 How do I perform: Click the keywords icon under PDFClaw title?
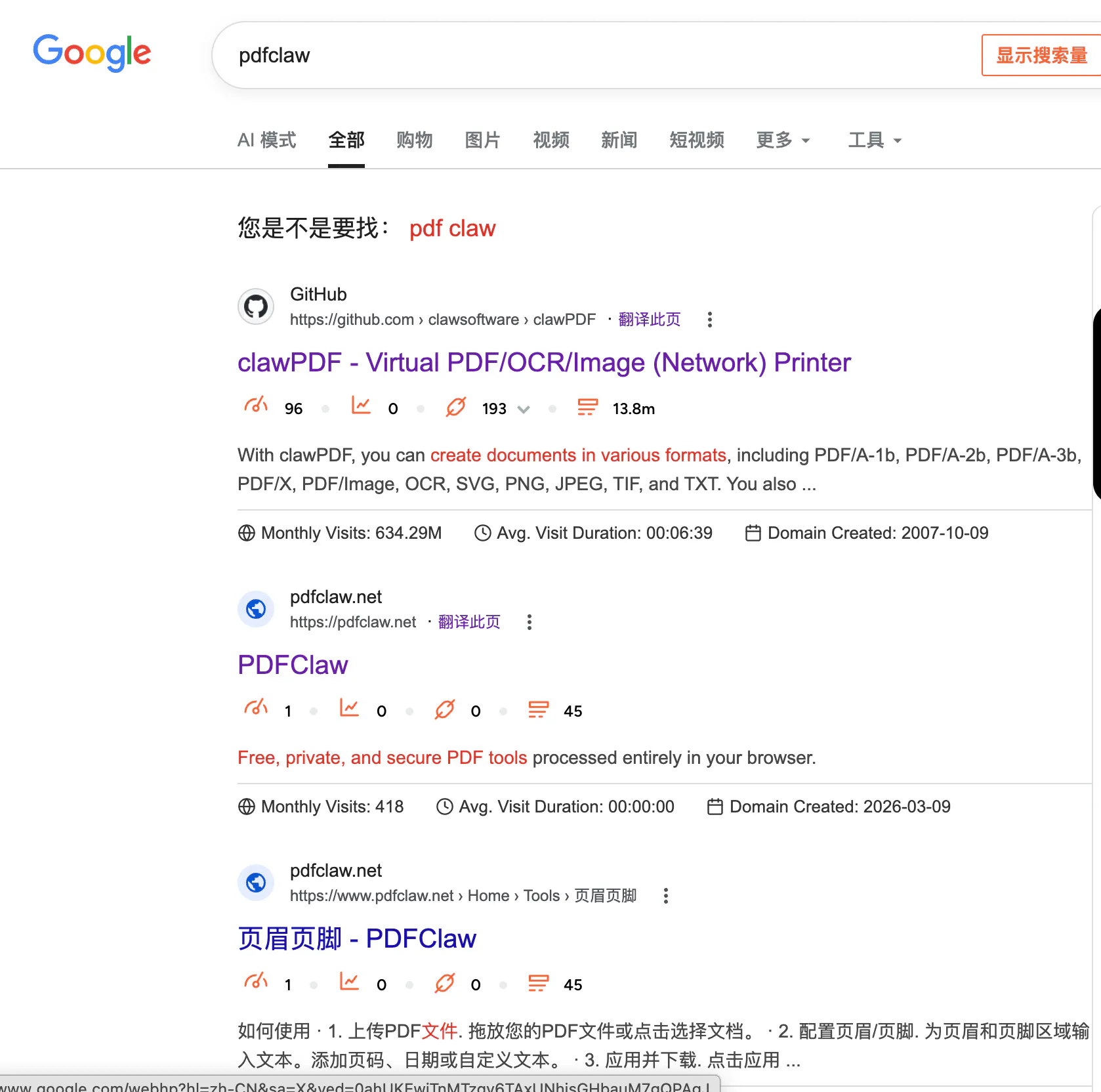pyautogui.click(x=539, y=709)
